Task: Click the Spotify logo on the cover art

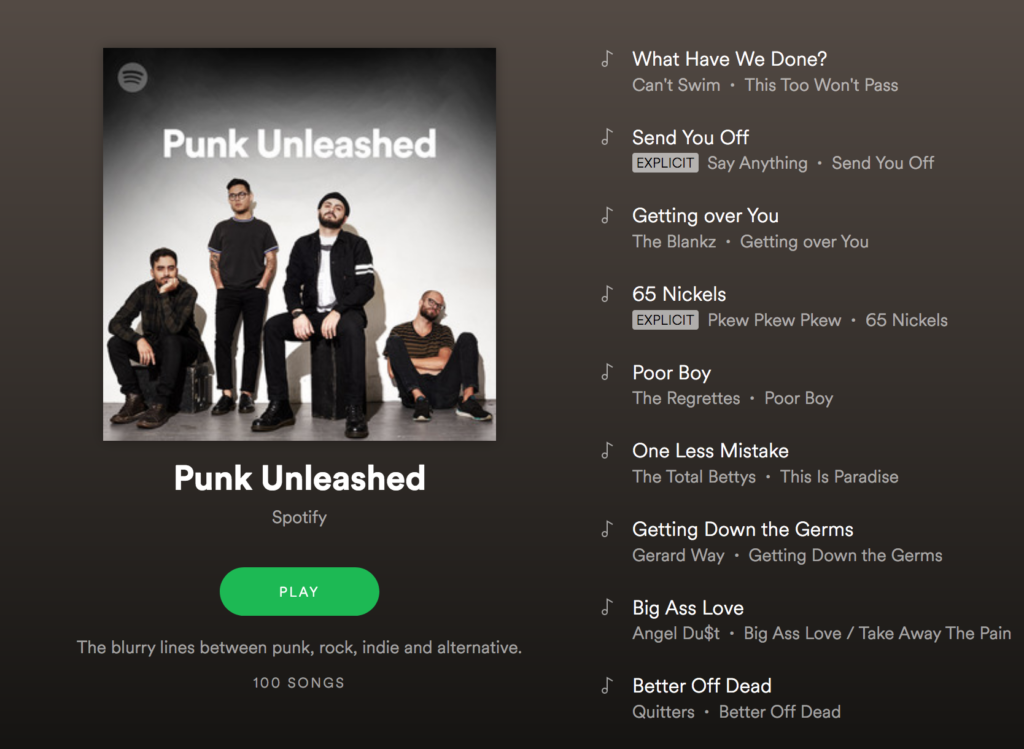Action: [133, 78]
